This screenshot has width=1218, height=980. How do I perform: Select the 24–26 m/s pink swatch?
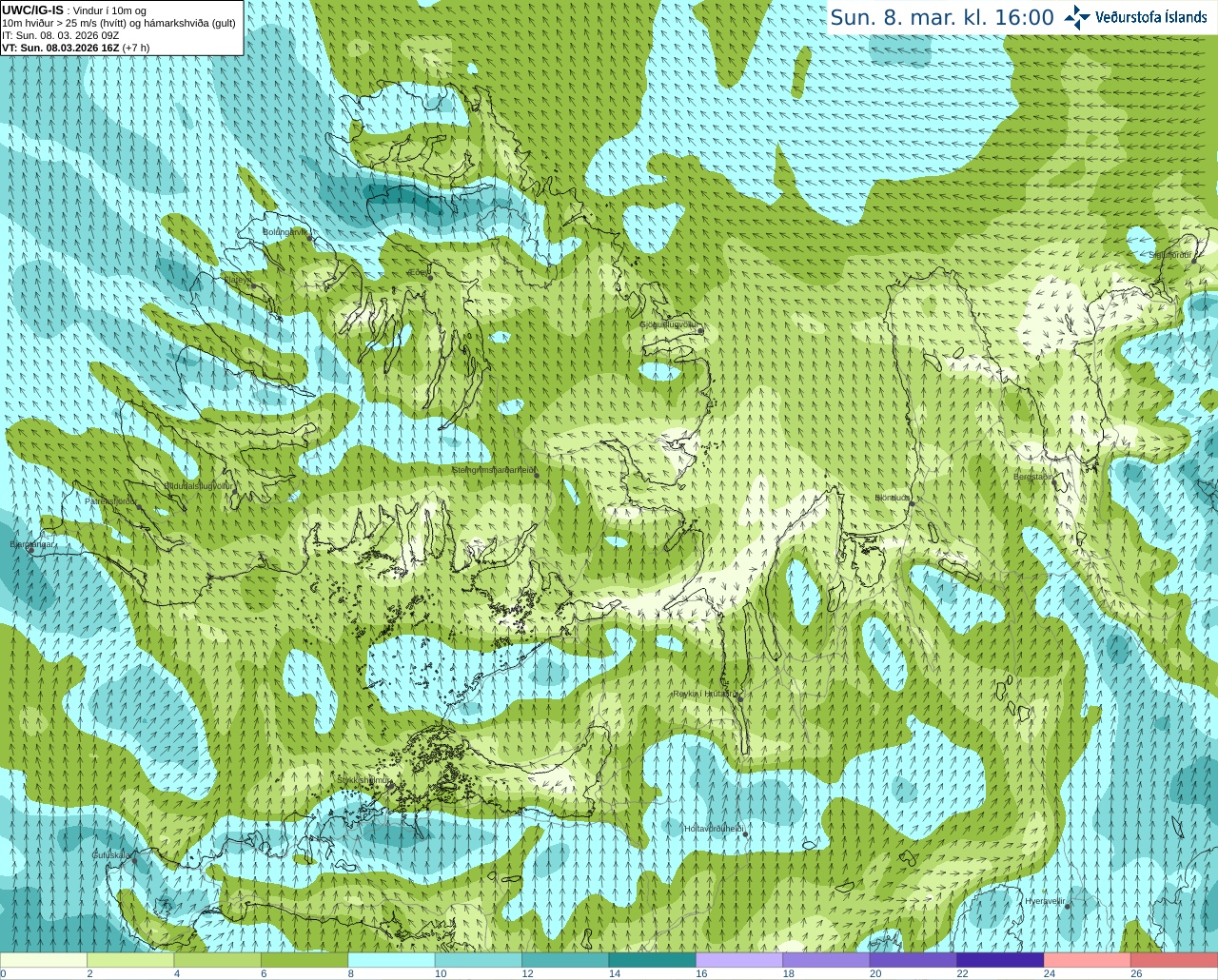[1088, 960]
